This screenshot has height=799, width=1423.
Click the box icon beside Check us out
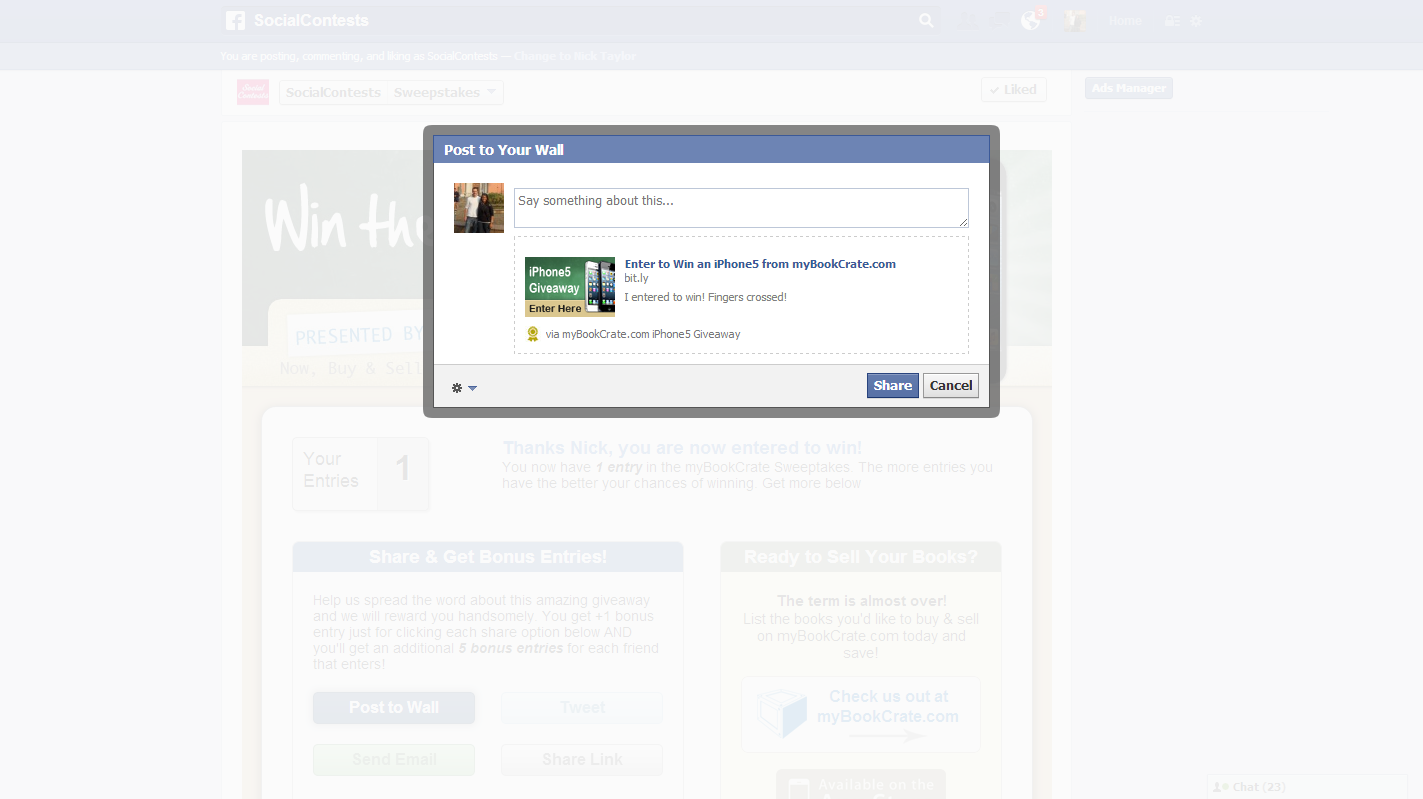(783, 714)
